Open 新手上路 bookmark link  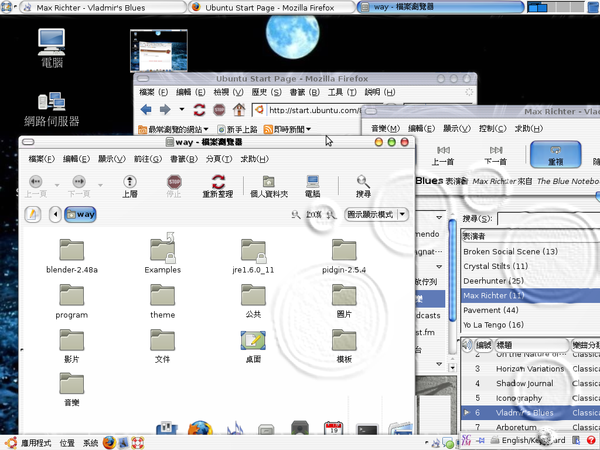point(237,129)
